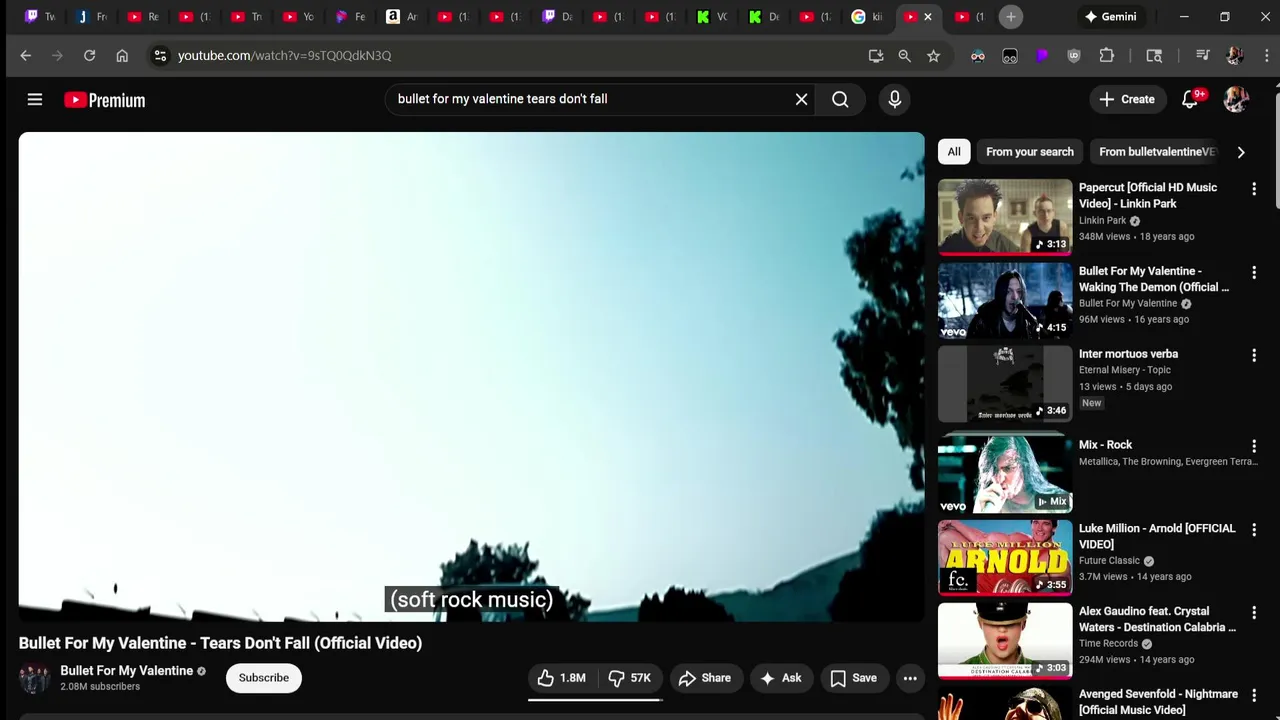Image resolution: width=1280 pixels, height=720 pixels.
Task: Select From bulletvalentineVEVO chip
Action: pyautogui.click(x=1156, y=152)
